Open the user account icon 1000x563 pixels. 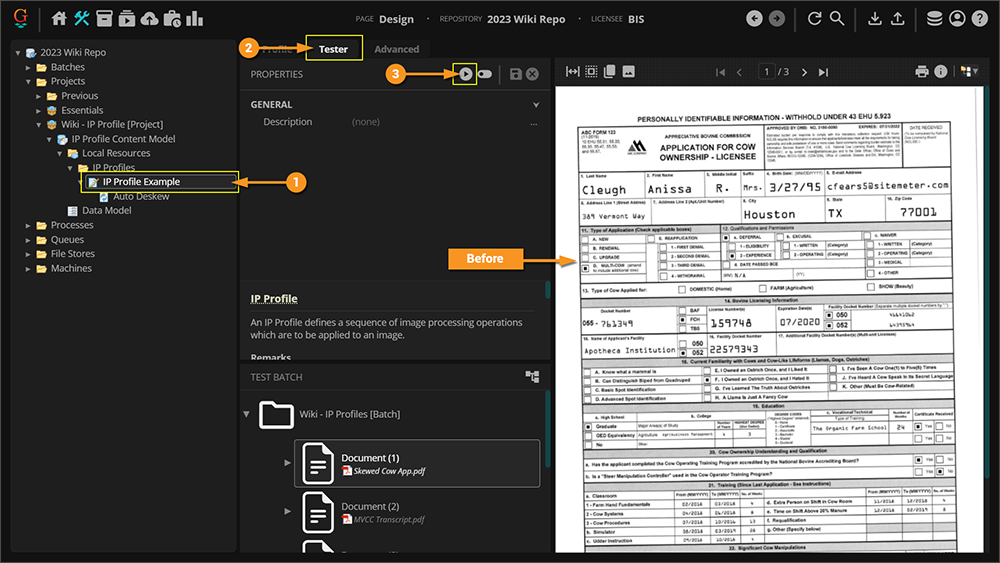click(x=957, y=19)
